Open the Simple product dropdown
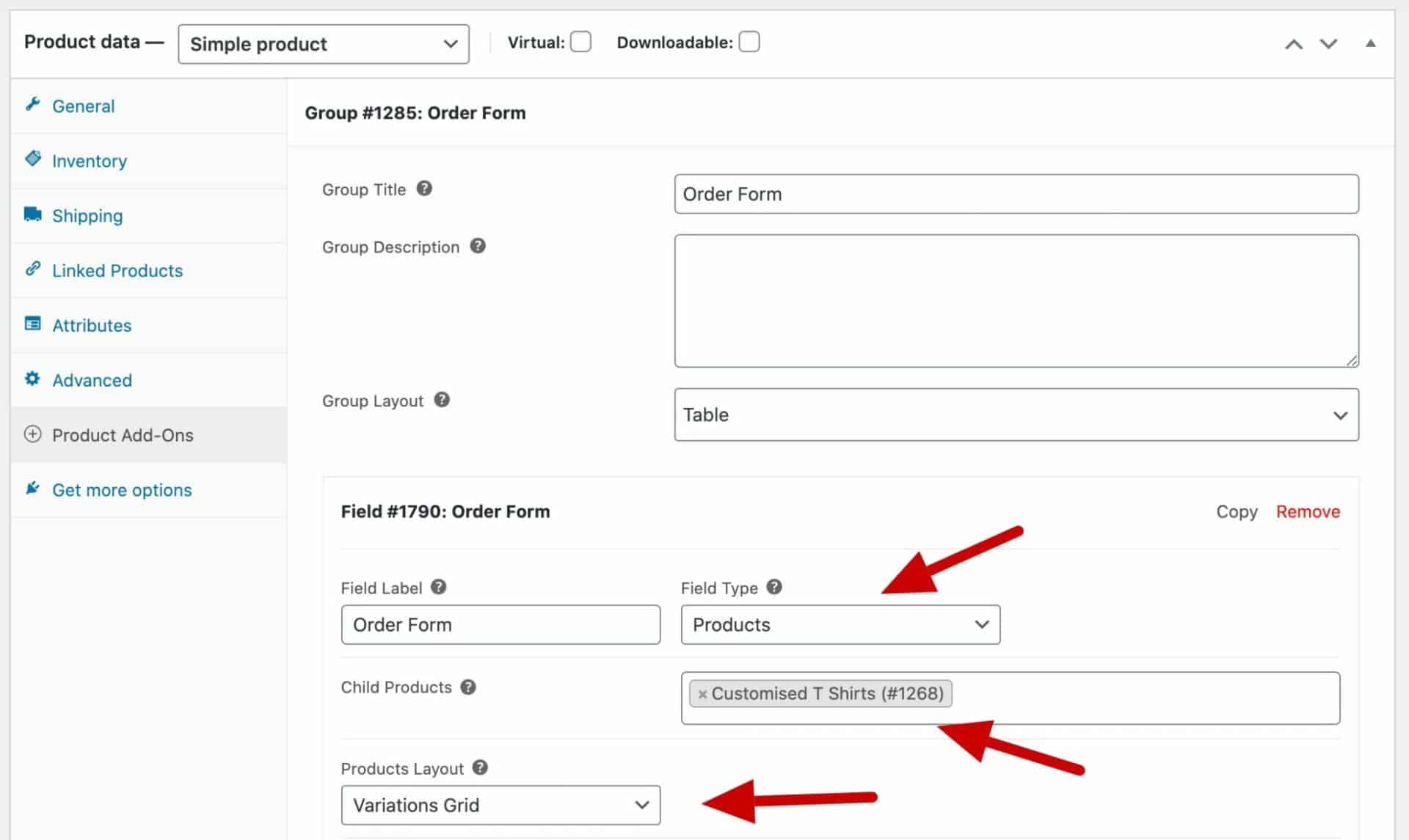This screenshot has width=1409, height=840. point(323,43)
